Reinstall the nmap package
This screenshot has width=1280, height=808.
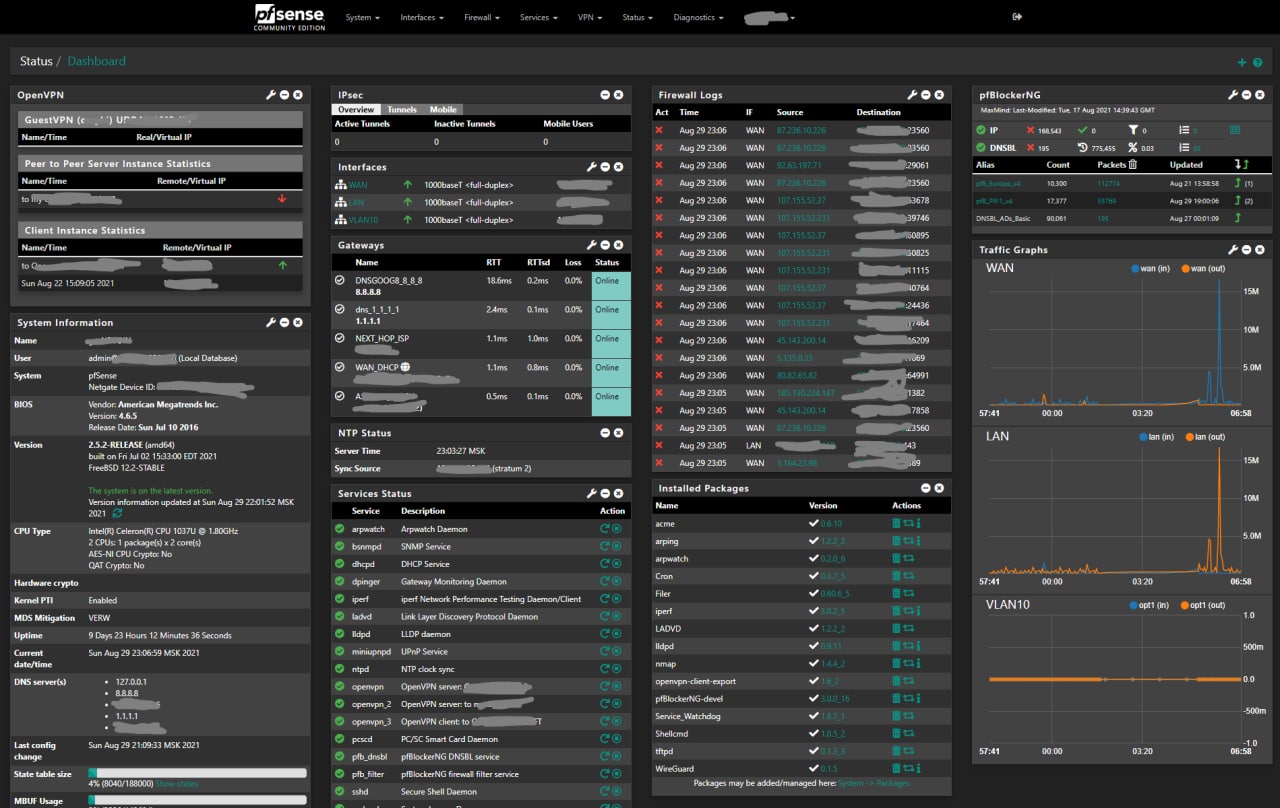[x=908, y=664]
